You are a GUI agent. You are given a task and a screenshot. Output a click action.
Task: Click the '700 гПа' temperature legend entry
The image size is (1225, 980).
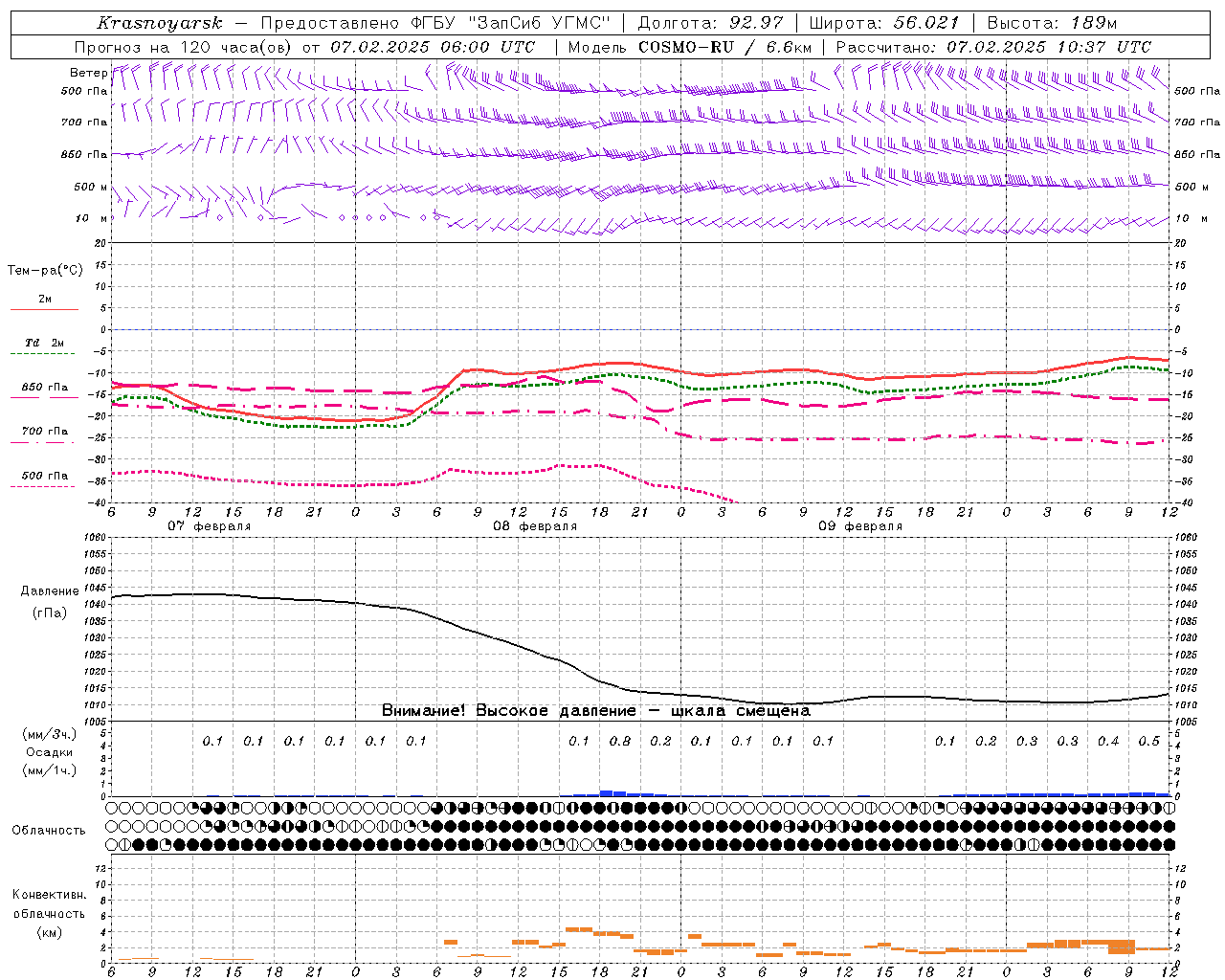[45, 431]
